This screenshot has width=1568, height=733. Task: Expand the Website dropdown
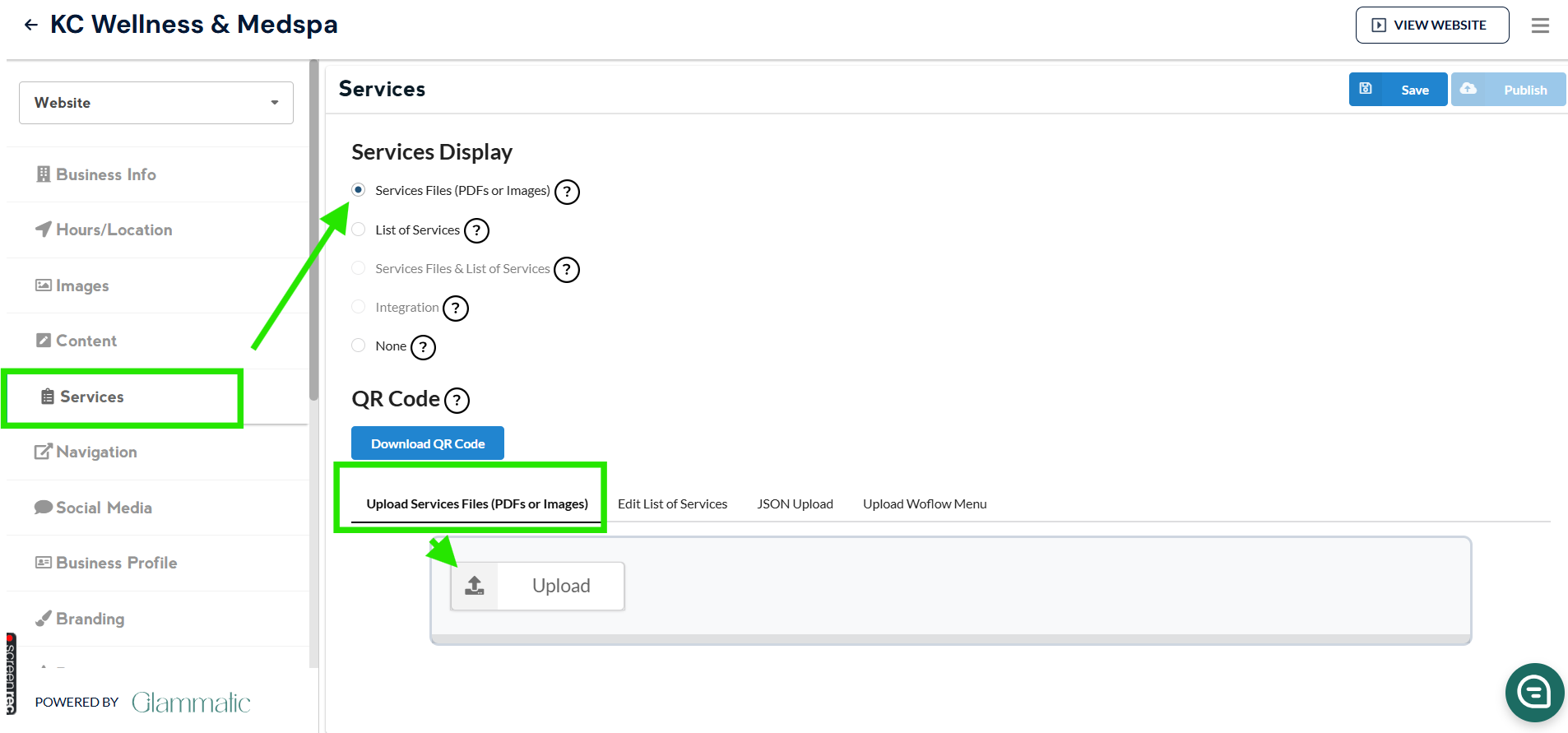pos(156,103)
